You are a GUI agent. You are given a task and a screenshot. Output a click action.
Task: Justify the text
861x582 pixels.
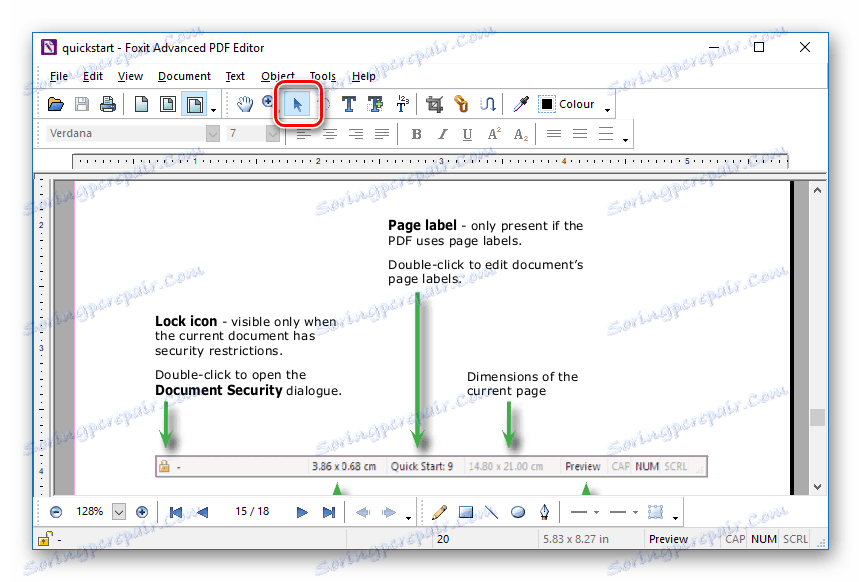coord(382,134)
